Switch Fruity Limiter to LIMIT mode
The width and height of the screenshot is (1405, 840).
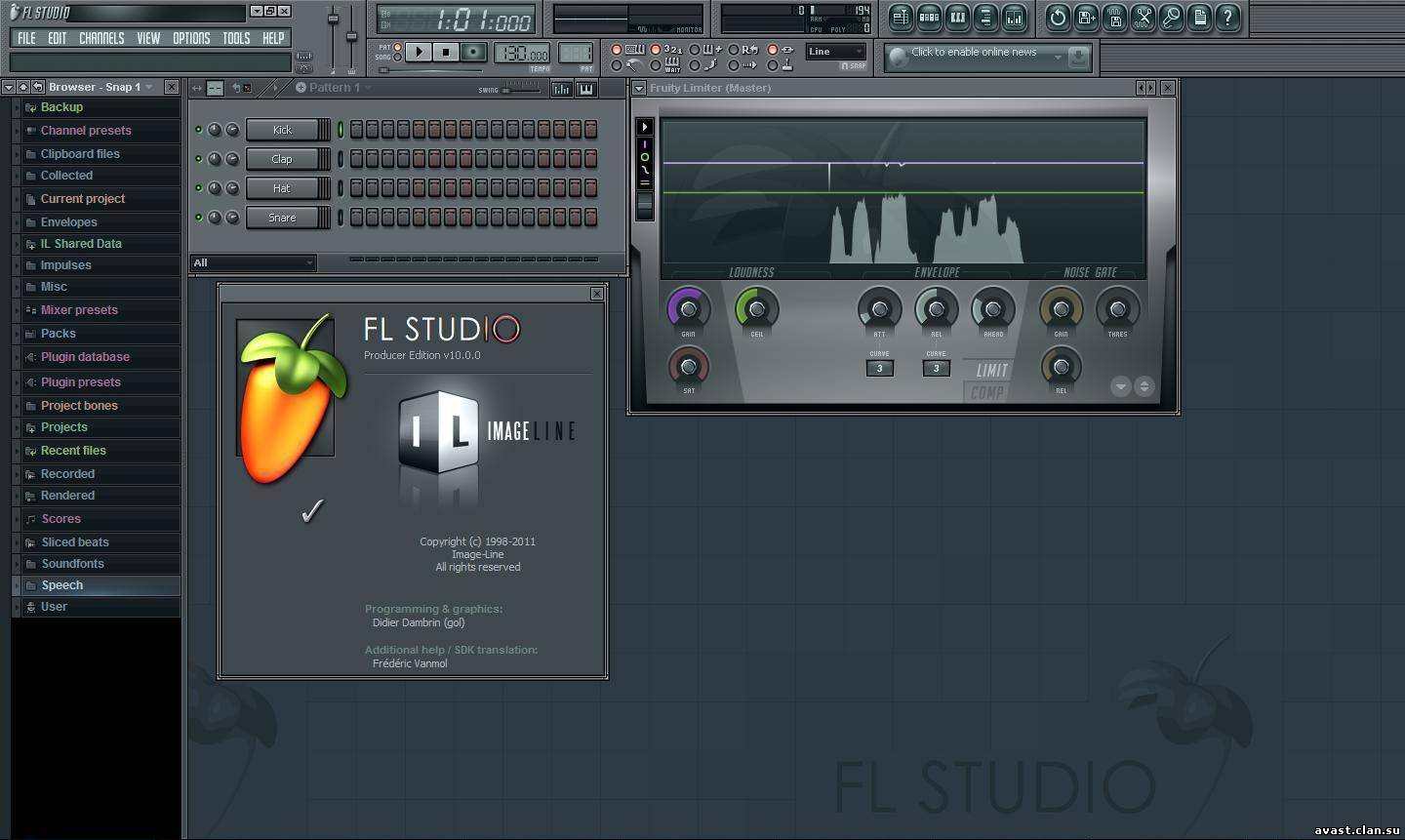(x=992, y=370)
